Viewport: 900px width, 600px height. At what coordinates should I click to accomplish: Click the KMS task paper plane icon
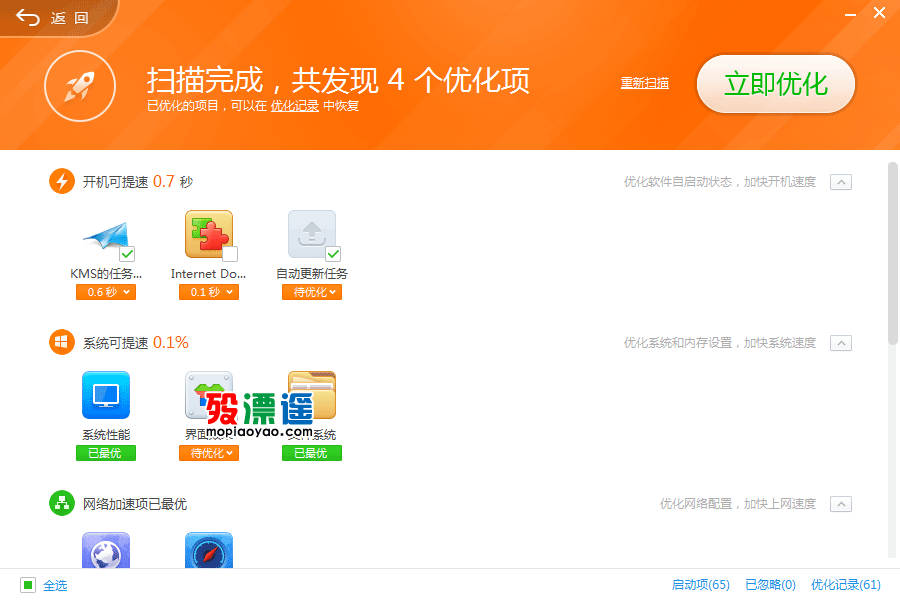106,235
